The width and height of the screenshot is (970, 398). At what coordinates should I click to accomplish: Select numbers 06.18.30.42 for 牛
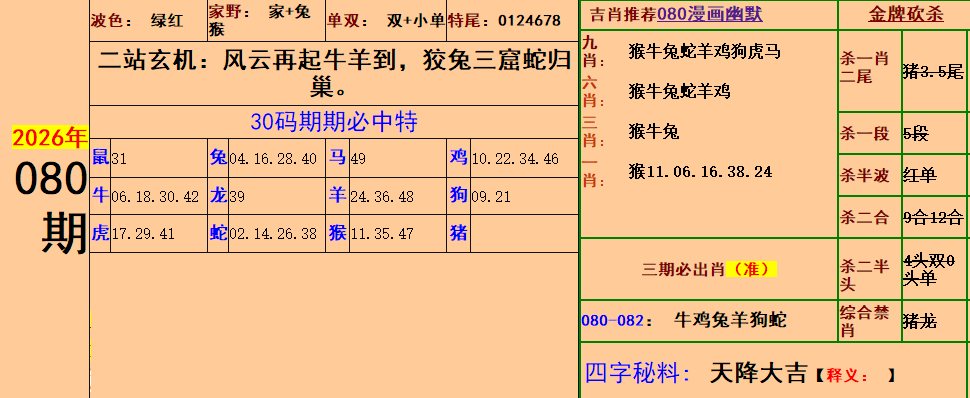click(x=155, y=197)
